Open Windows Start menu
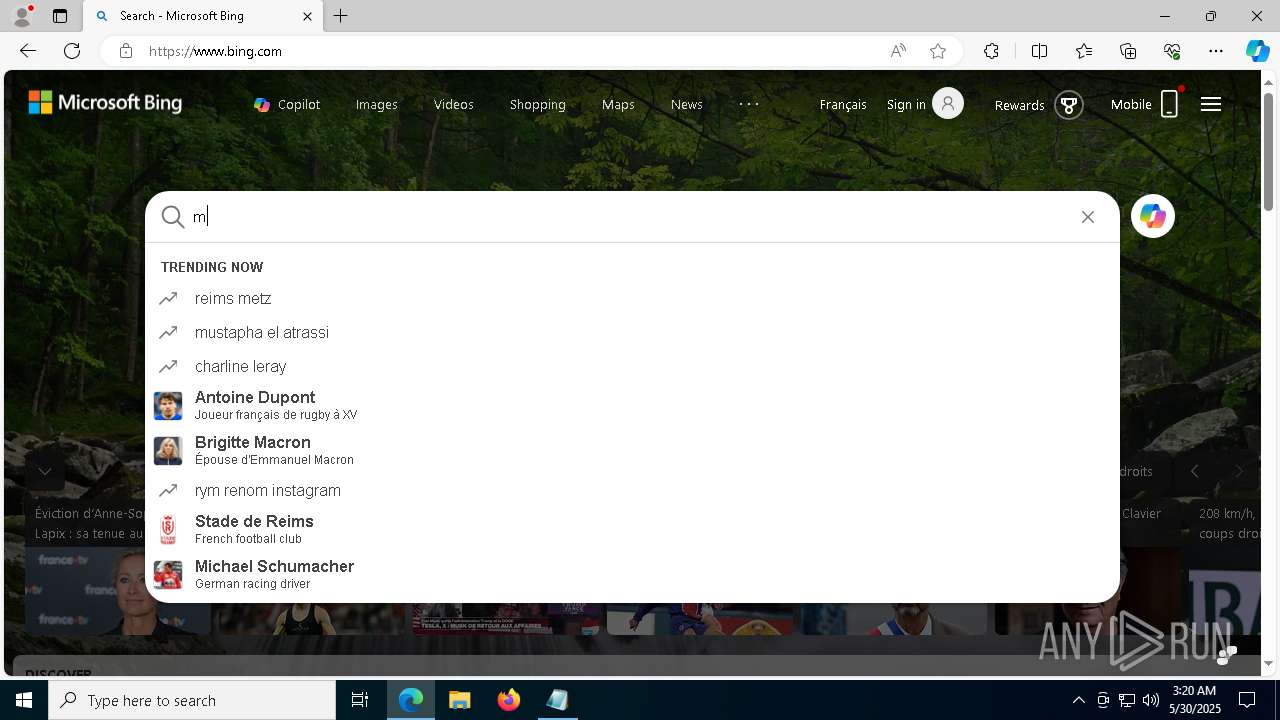Viewport: 1280px width, 720px height. [x=24, y=700]
